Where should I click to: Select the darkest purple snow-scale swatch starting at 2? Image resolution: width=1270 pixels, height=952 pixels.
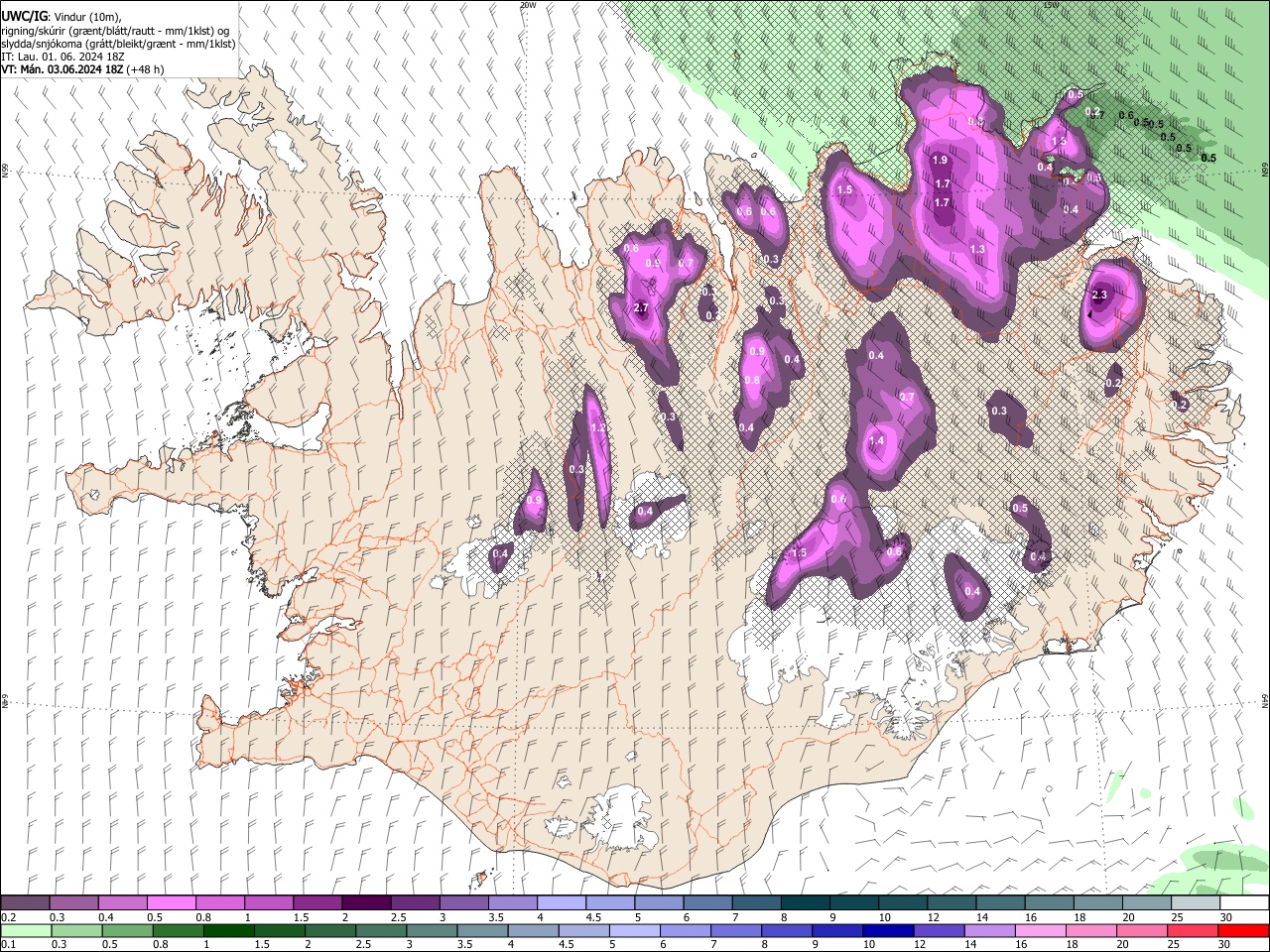[366, 903]
